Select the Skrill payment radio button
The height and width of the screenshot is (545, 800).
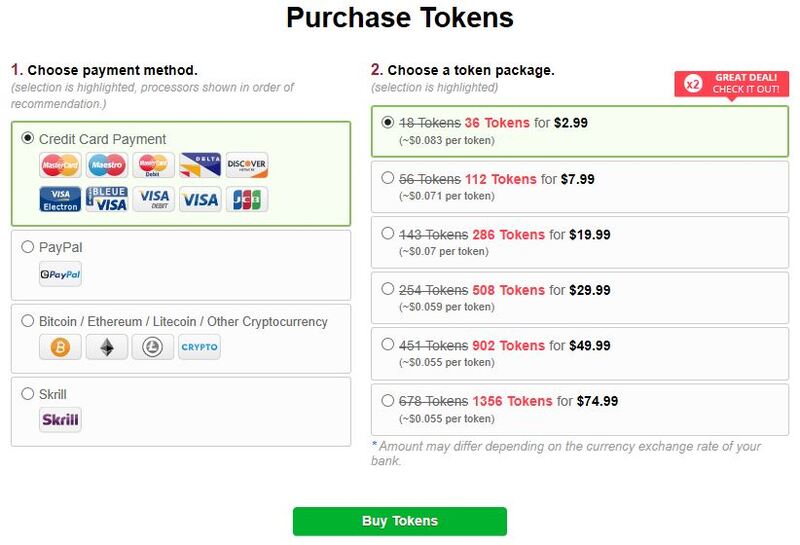(x=28, y=393)
